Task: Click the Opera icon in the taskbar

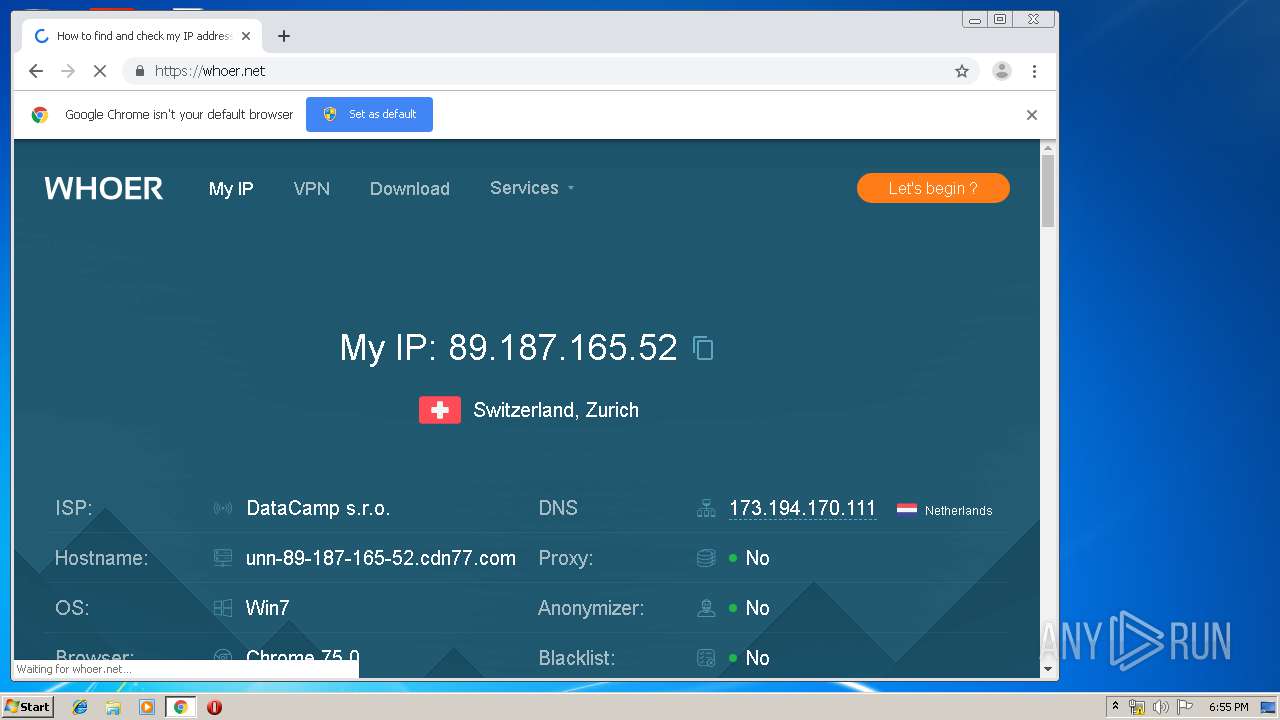Action: click(x=214, y=707)
